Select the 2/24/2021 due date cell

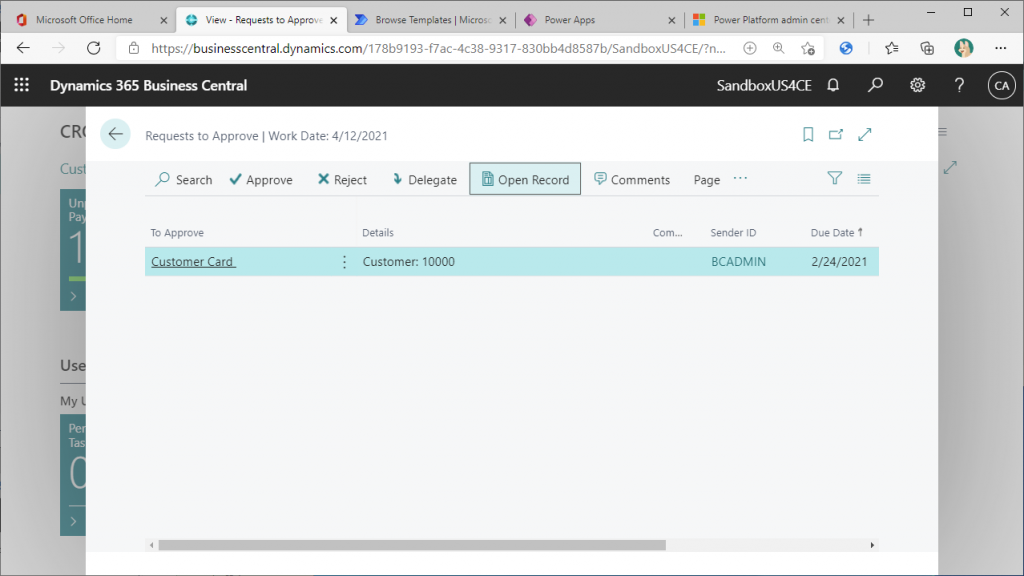(839, 261)
